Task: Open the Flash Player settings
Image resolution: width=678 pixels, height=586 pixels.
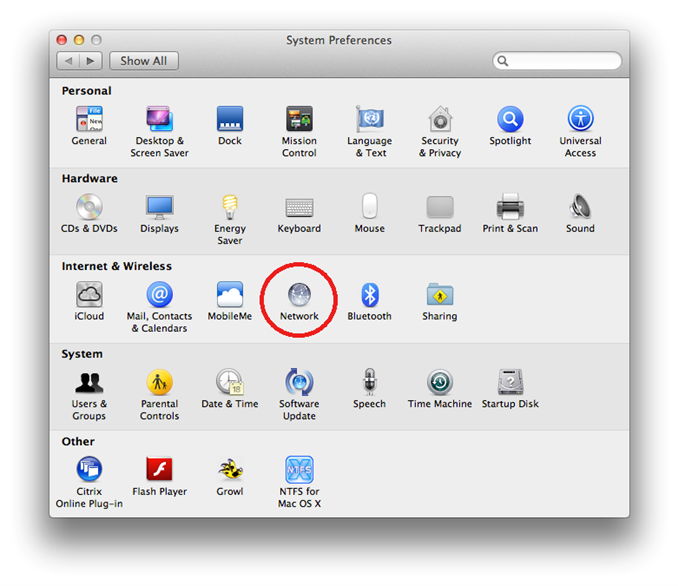Action: point(159,470)
